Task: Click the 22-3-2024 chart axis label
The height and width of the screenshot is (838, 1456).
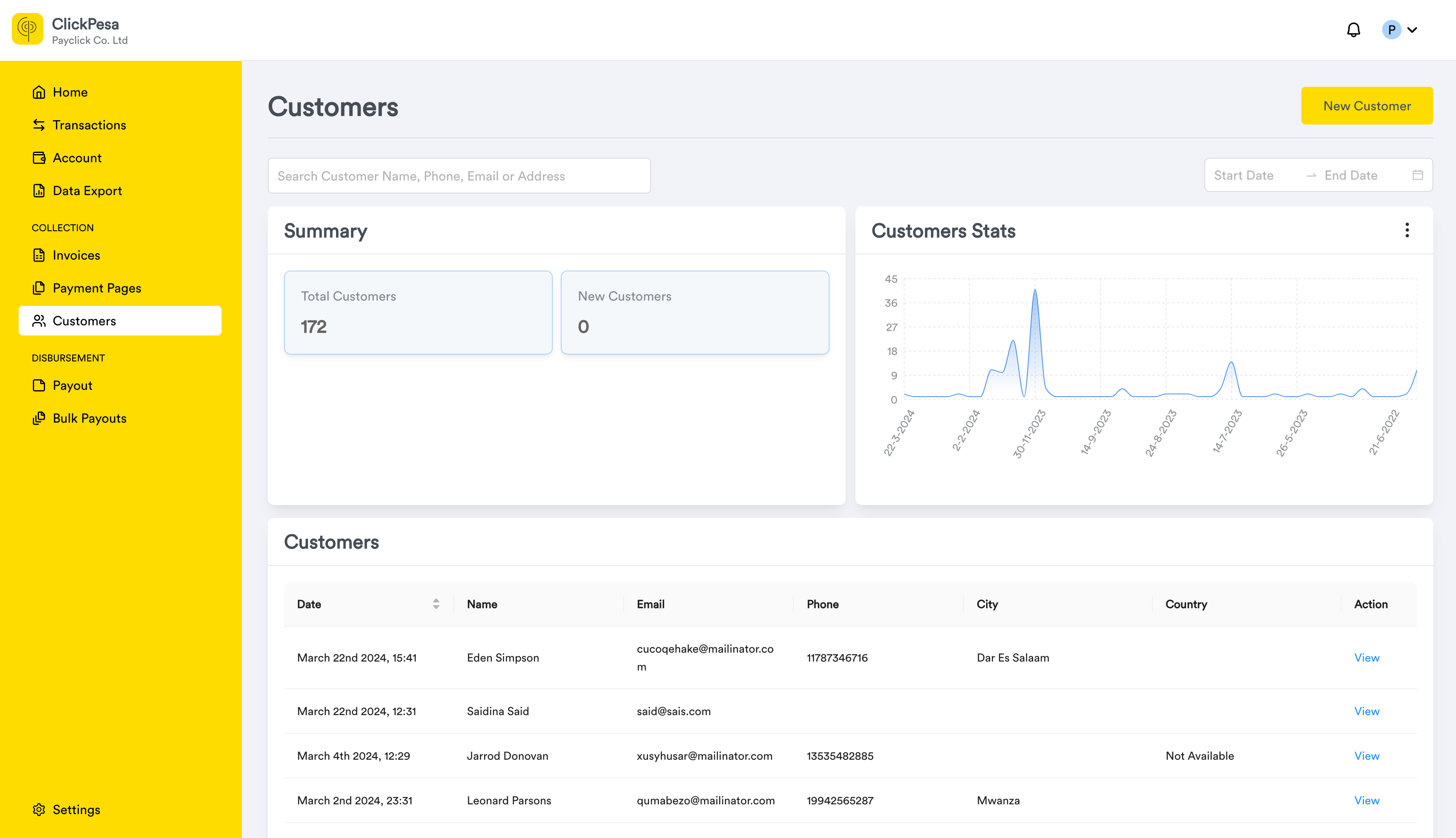Action: click(x=899, y=433)
